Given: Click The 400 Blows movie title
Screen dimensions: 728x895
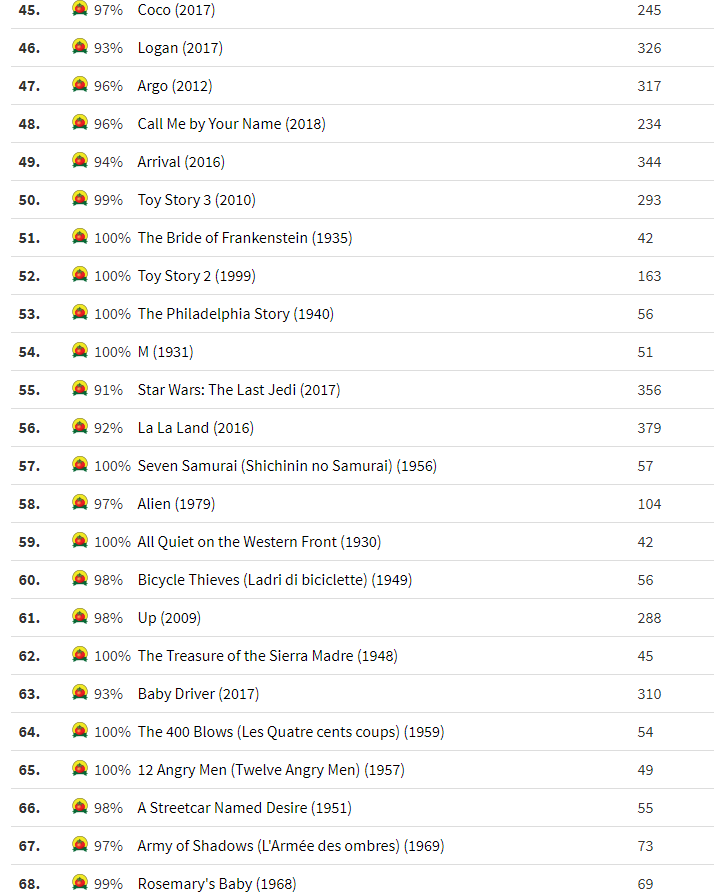Looking at the screenshot, I should 290,732.
